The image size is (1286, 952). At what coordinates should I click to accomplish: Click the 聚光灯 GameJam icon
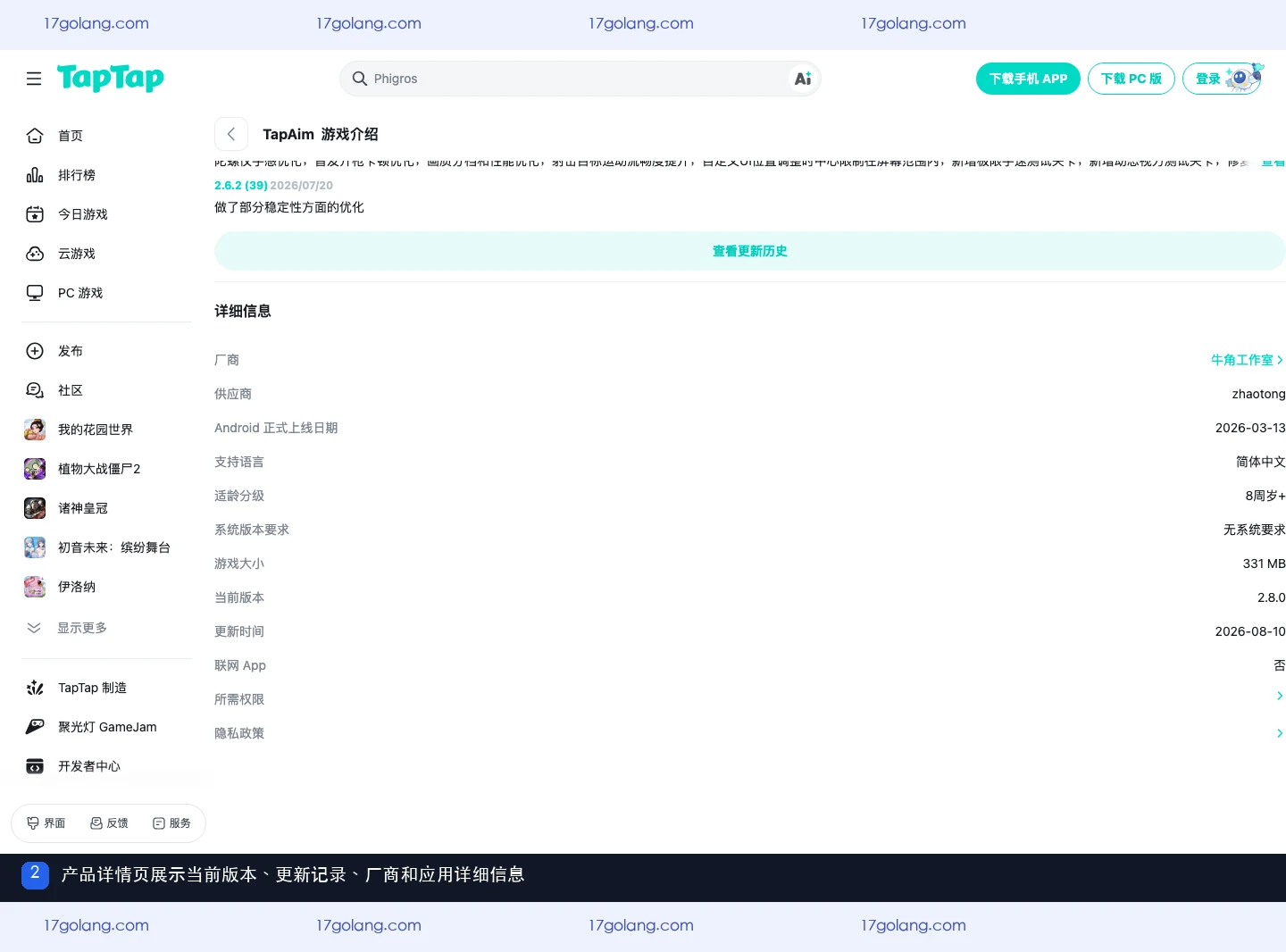click(35, 727)
